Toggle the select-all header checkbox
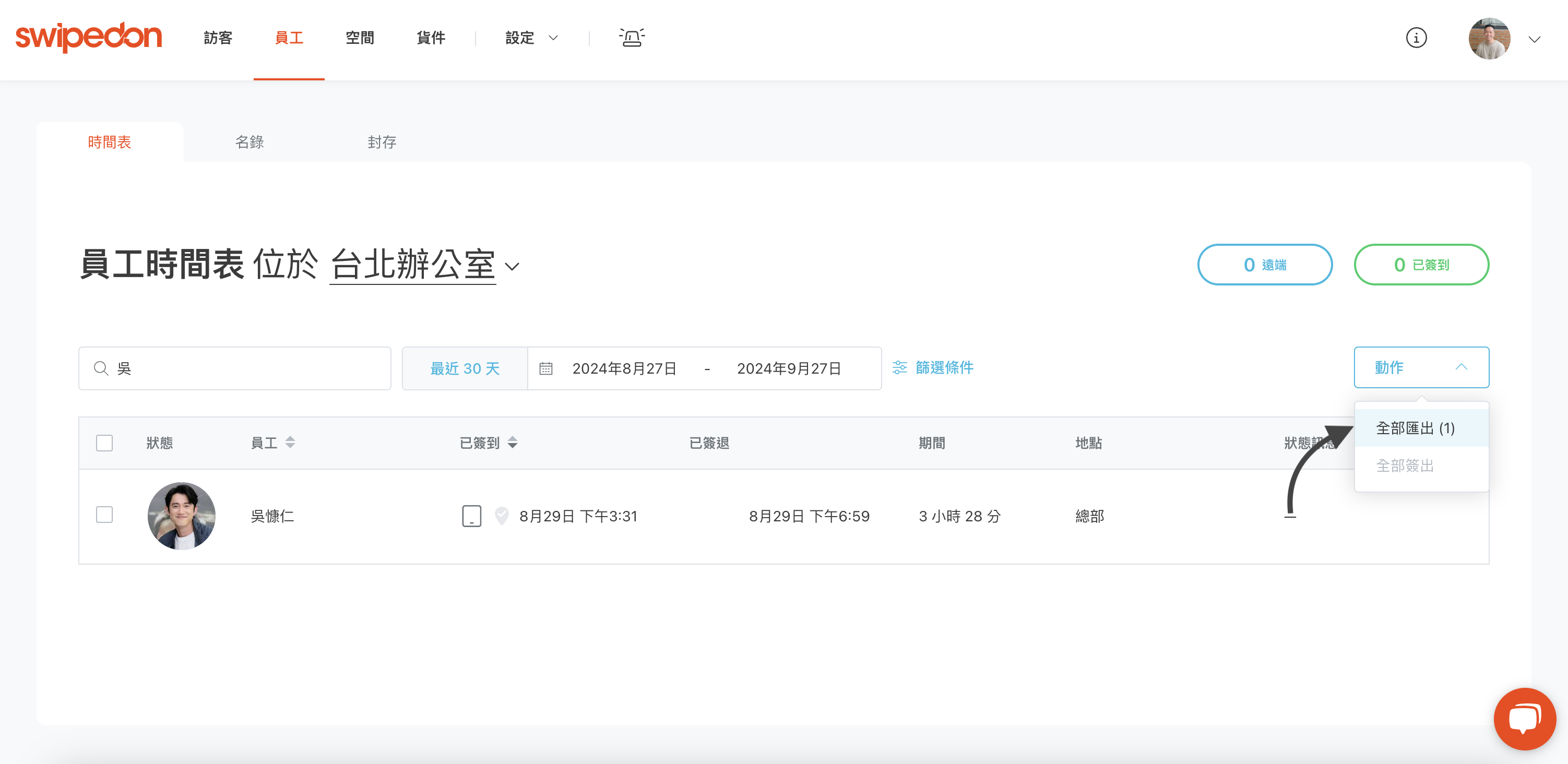Viewport: 1568px width, 764px height. pyautogui.click(x=104, y=443)
